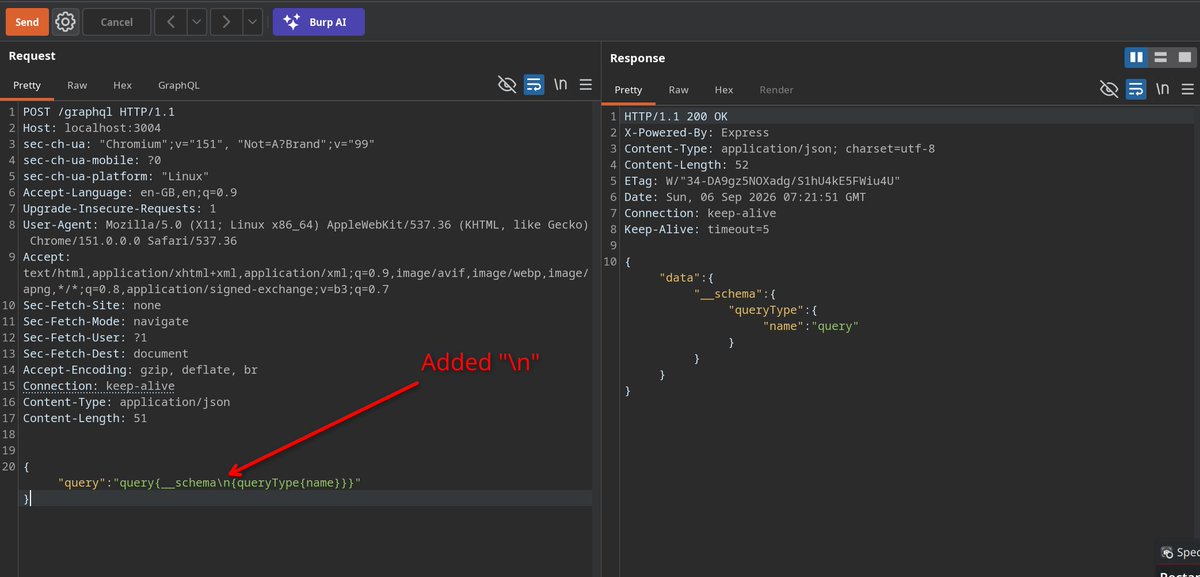Image resolution: width=1200 pixels, height=577 pixels.
Task: Toggle show non-printable \n in Request panel
Action: [560, 85]
